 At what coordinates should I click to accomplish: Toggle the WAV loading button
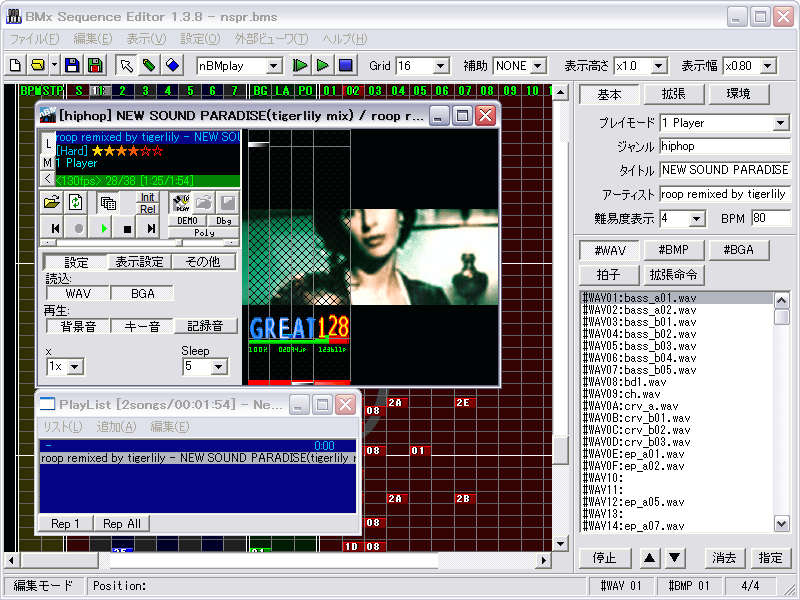point(77,294)
